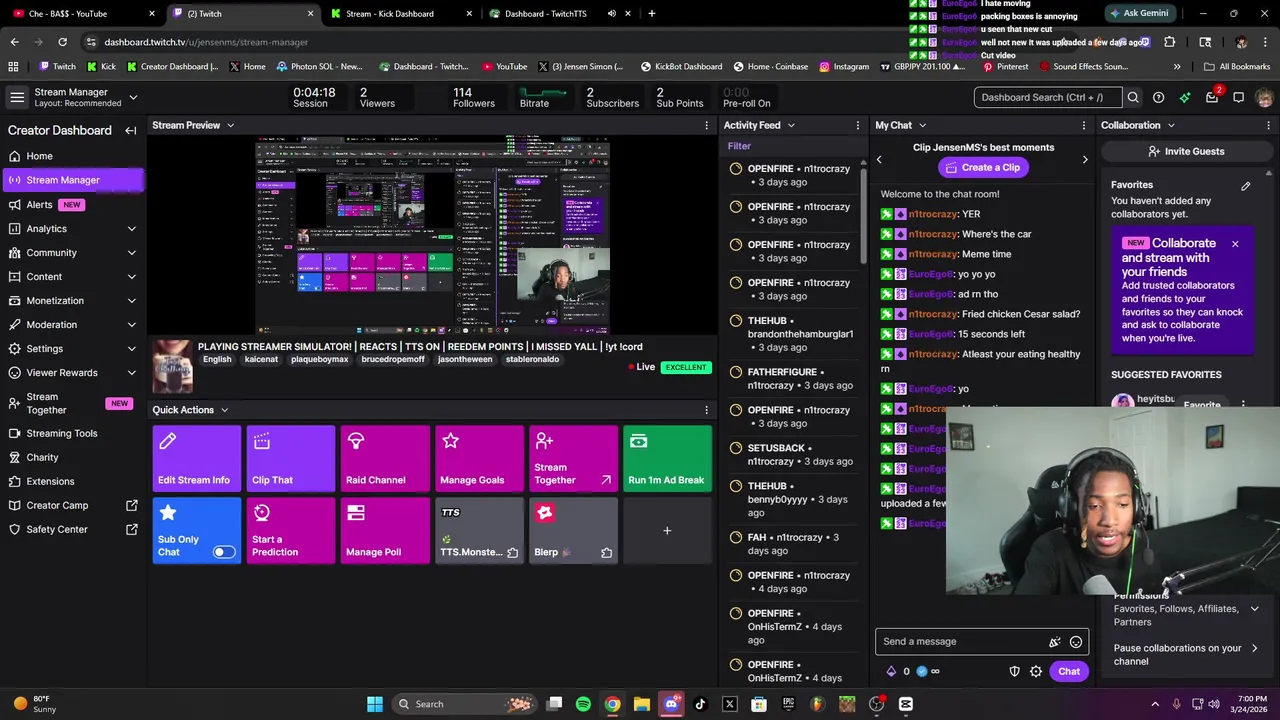
Task: Open the Stream Manager layout dropdown
Action: click(x=133, y=97)
